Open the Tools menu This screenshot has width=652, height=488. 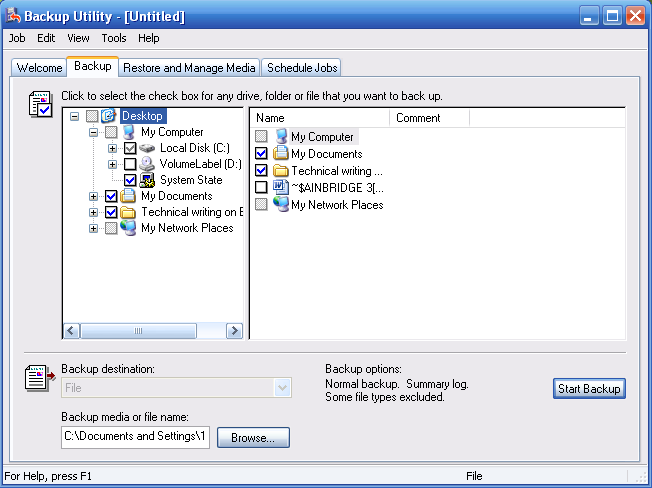tap(114, 38)
